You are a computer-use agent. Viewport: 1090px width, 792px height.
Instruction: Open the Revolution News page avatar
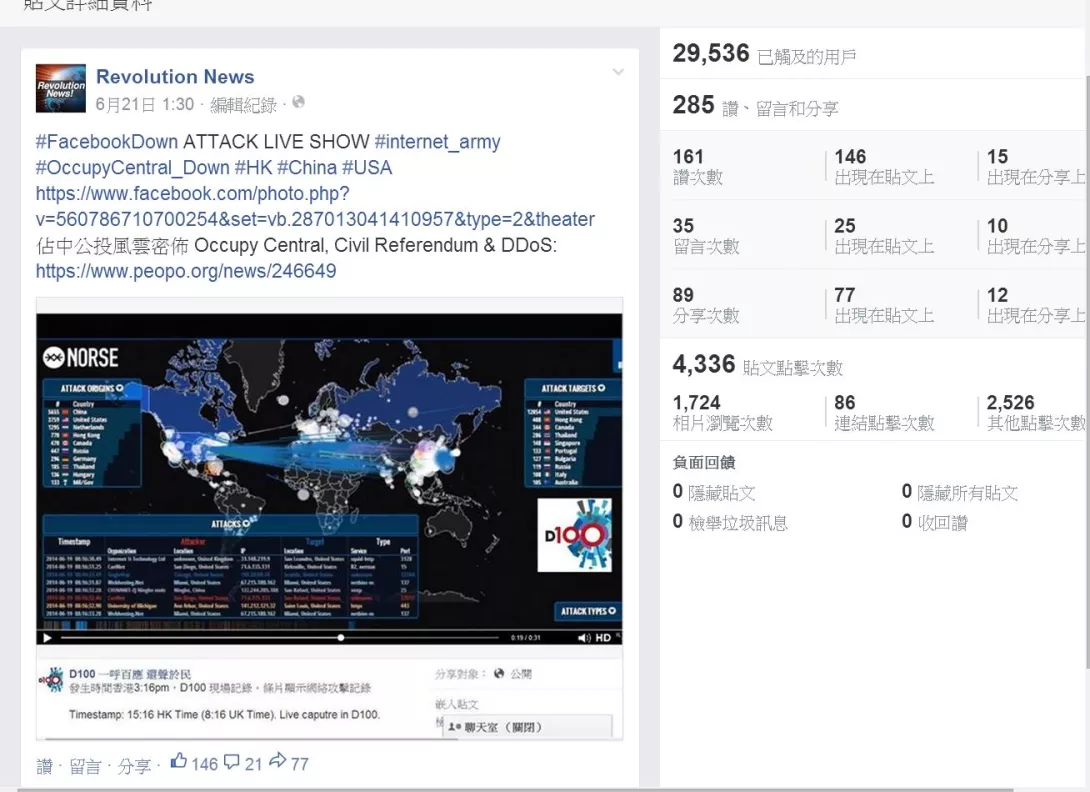60,88
